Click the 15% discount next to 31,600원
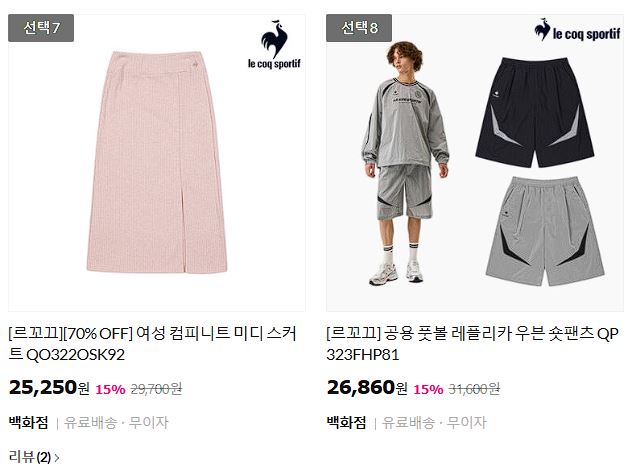 428,389
